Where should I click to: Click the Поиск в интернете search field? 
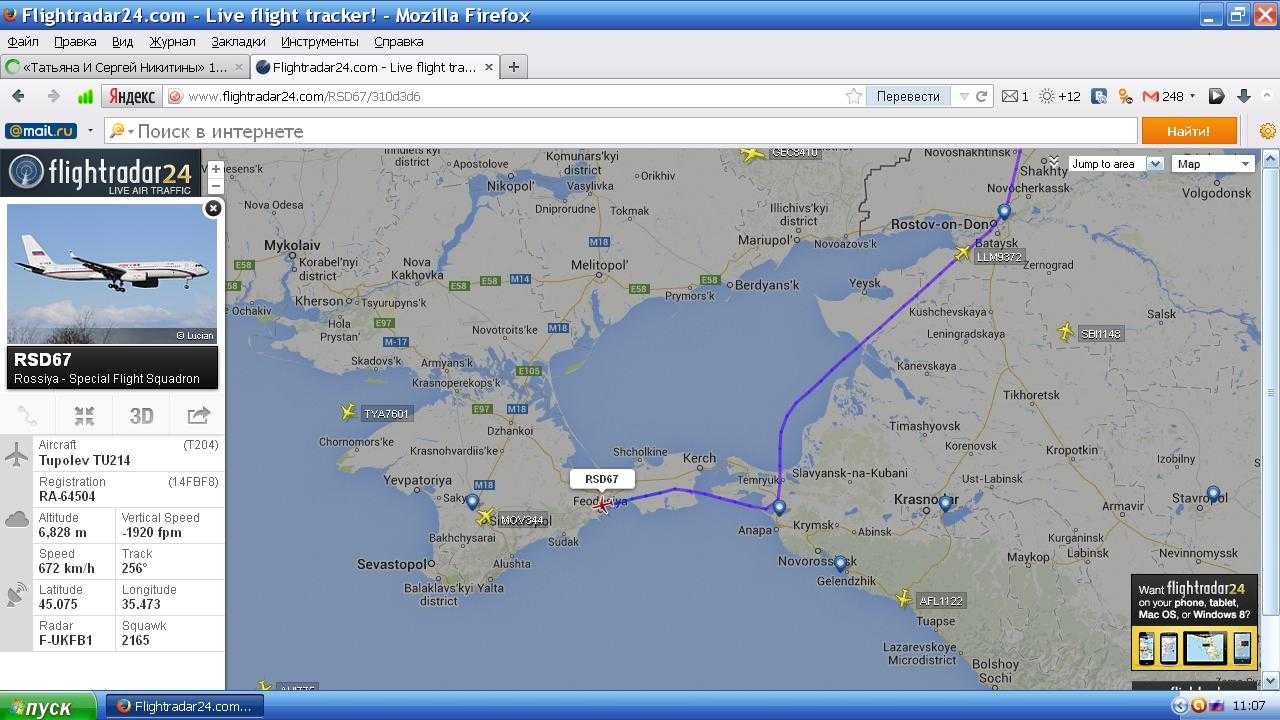[x=630, y=131]
